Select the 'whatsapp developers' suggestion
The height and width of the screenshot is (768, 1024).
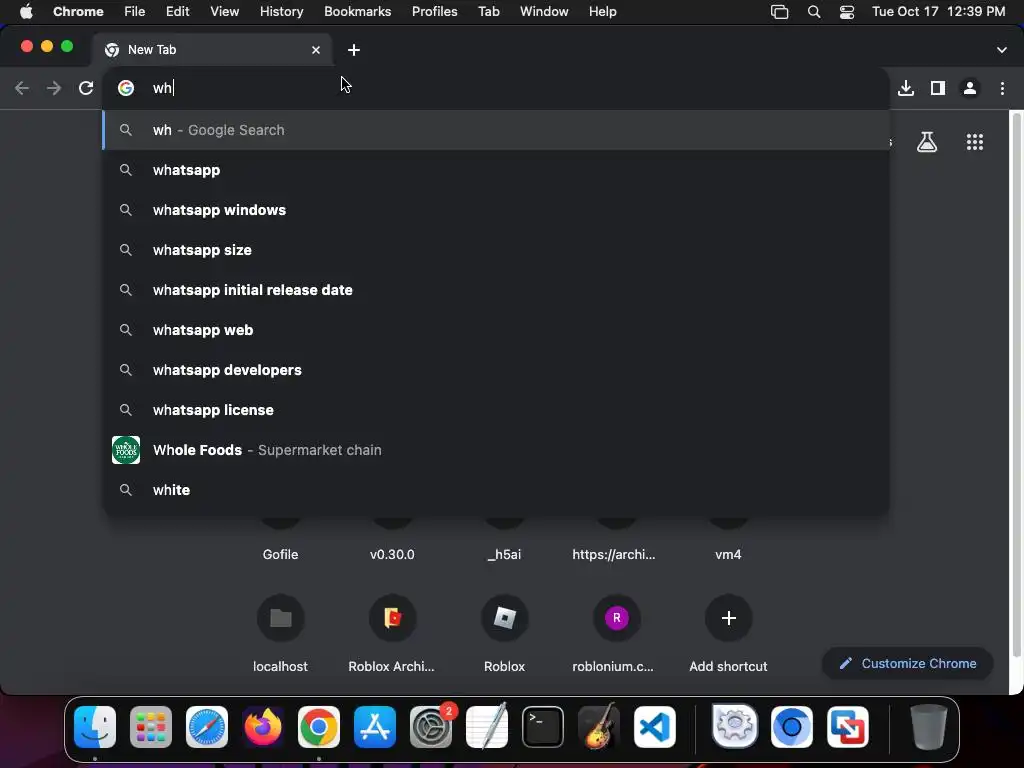tap(496, 370)
